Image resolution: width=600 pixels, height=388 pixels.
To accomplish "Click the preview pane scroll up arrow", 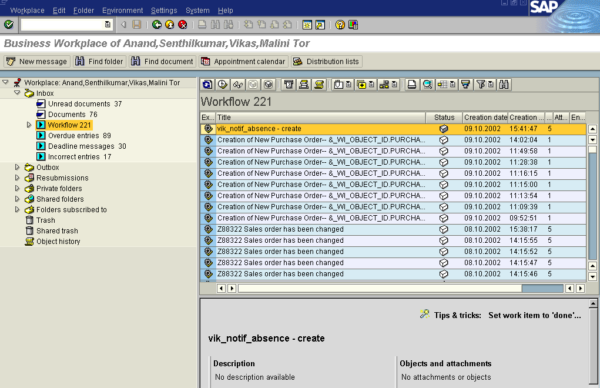I will tap(593, 304).
